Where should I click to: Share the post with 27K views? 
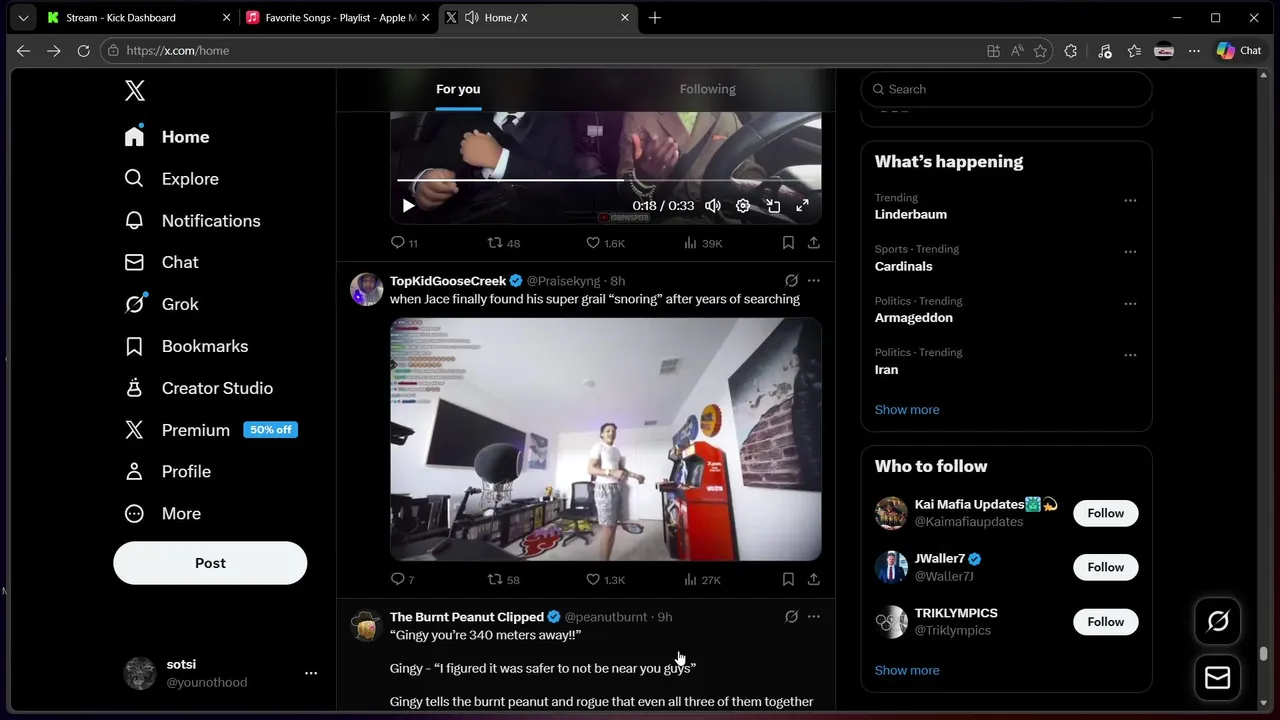(814, 579)
